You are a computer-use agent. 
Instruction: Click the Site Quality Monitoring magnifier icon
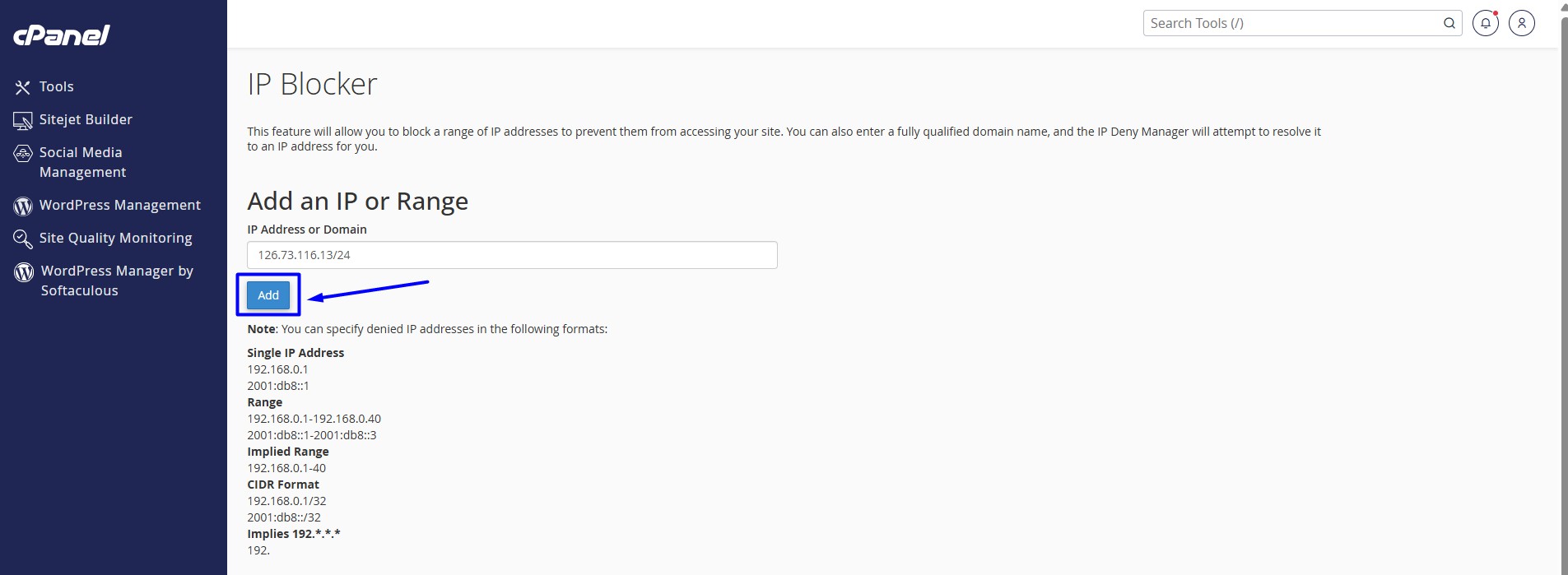click(x=23, y=239)
